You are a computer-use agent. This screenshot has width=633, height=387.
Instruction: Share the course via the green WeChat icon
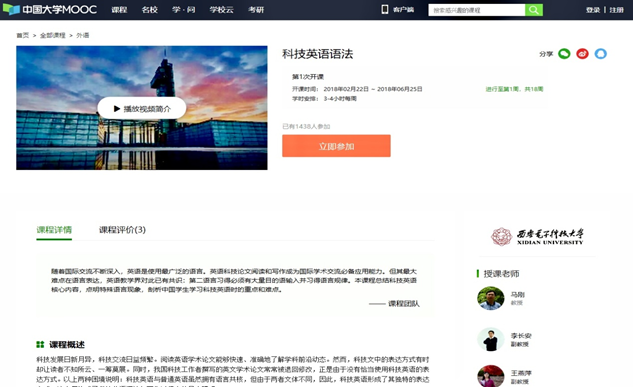coord(564,54)
